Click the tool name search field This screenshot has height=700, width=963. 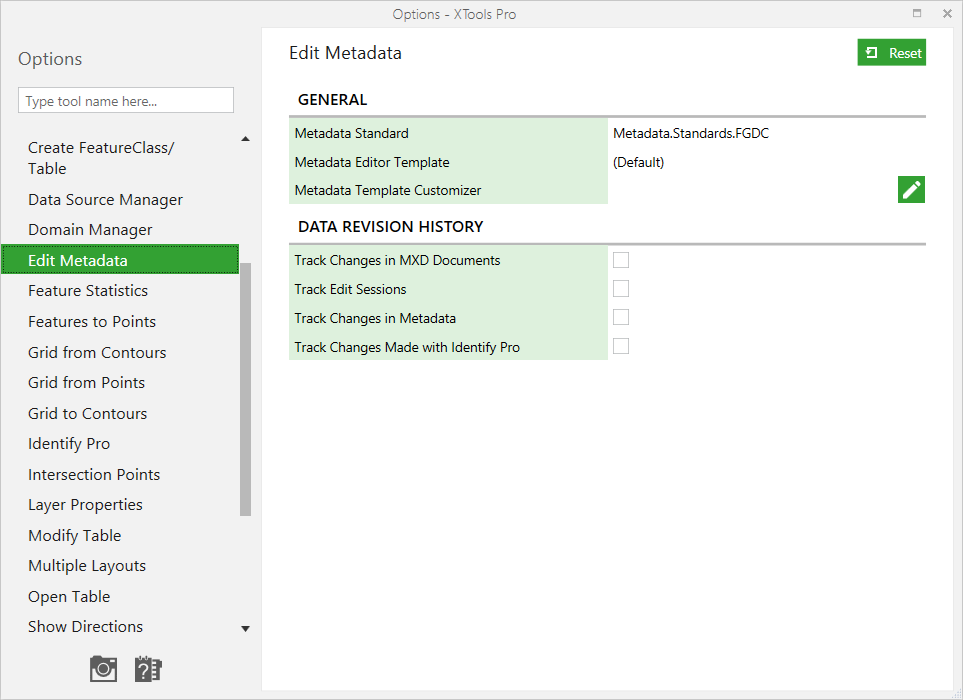(x=126, y=101)
